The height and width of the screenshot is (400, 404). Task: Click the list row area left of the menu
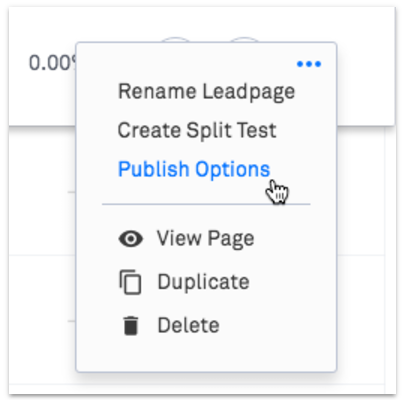[x=42, y=223]
